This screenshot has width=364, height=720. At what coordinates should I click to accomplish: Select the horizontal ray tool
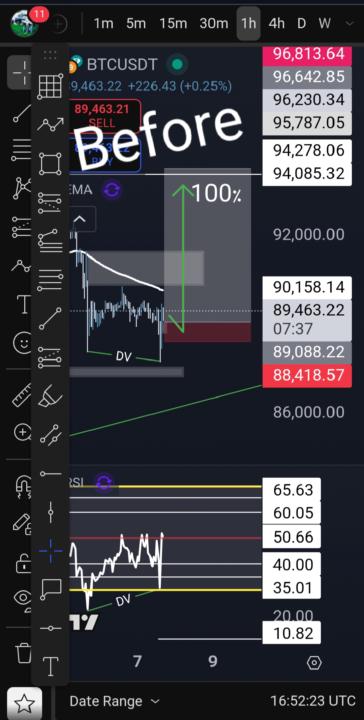[x=50, y=473]
